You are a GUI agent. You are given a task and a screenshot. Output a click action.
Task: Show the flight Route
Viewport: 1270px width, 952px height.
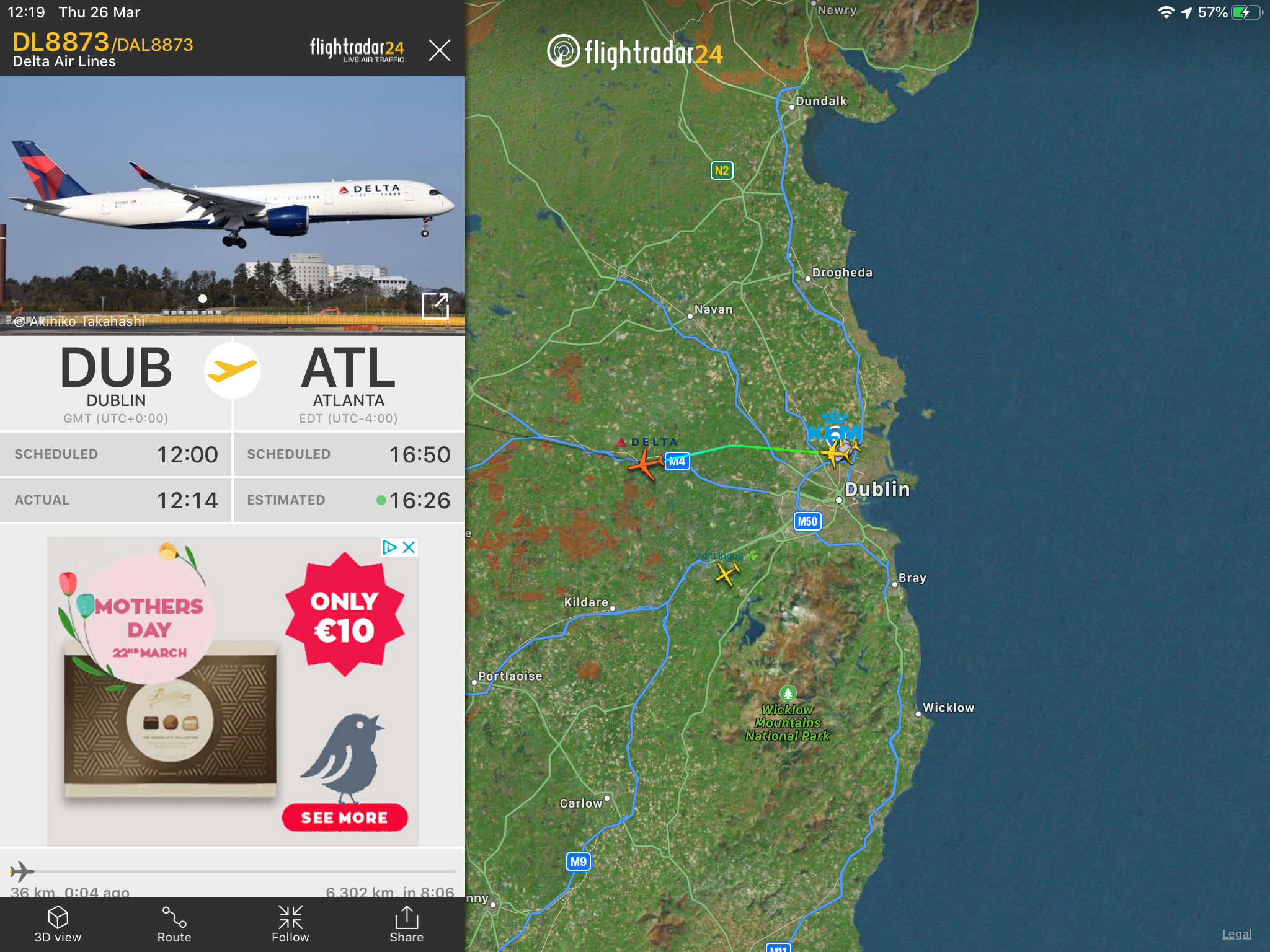(174, 924)
